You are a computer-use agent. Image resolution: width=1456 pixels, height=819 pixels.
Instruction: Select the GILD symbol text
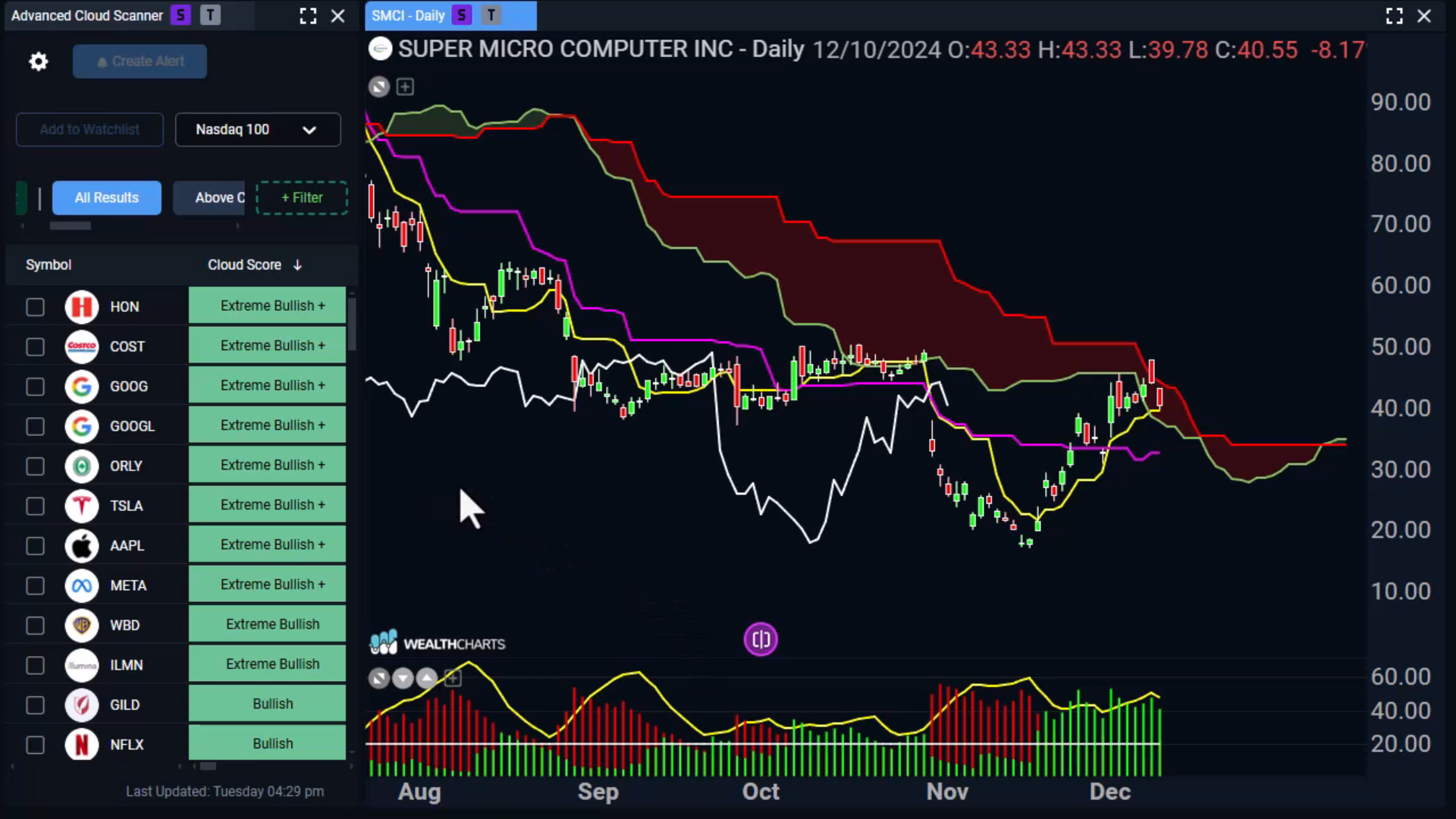click(x=124, y=705)
